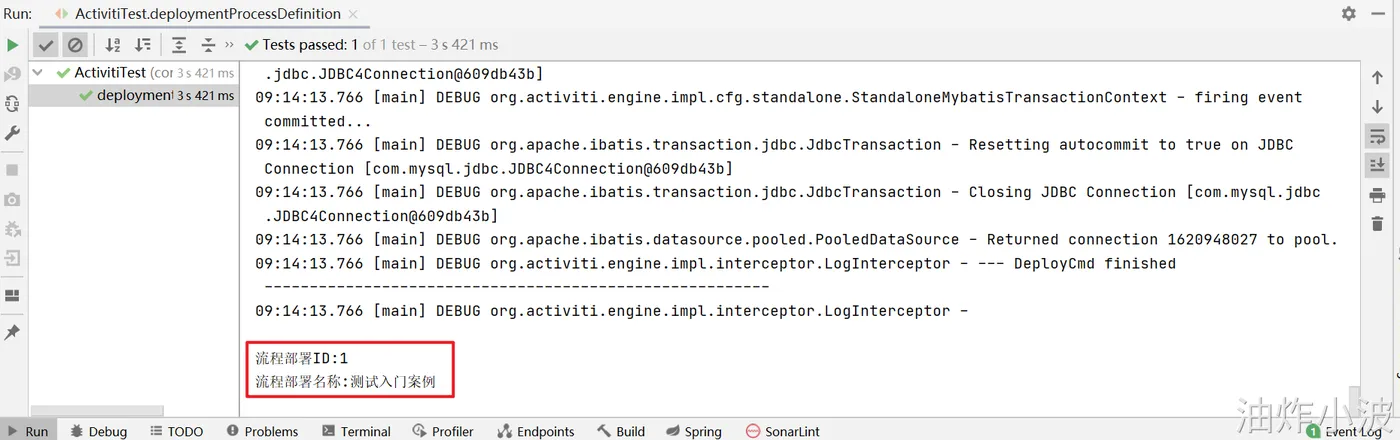Switch to the Debug tool window
This screenshot has width=1400, height=440.
[98, 431]
